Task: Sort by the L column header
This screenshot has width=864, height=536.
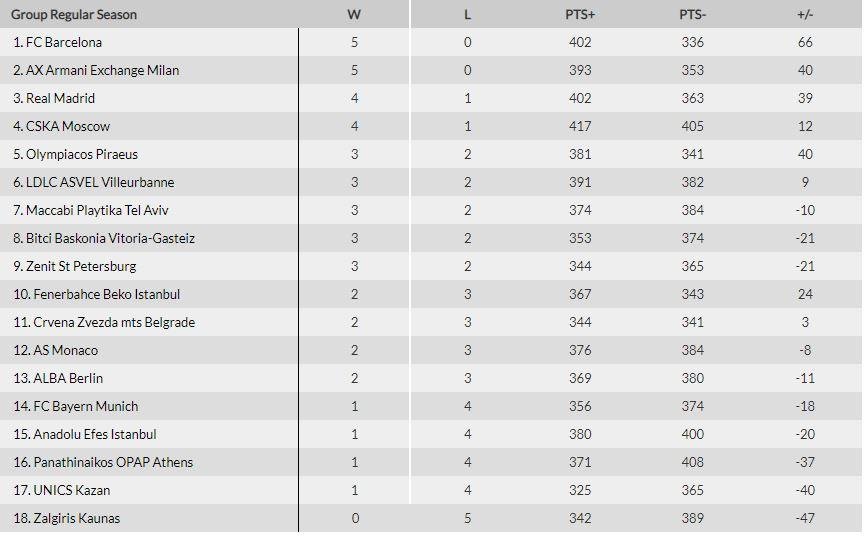Action: pos(467,15)
